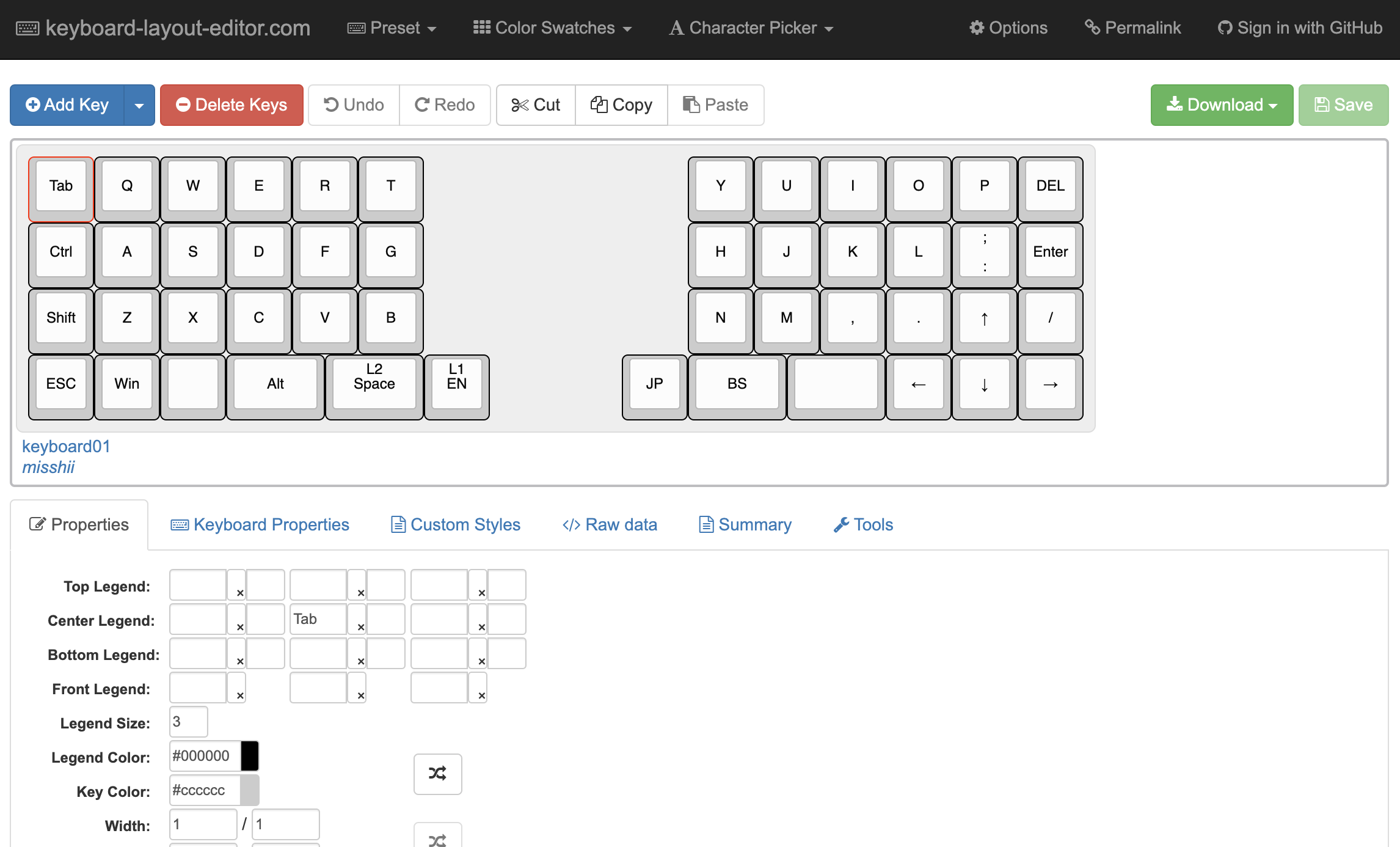Click the Legend Size input field
This screenshot has width=1400, height=847.
tap(189, 722)
